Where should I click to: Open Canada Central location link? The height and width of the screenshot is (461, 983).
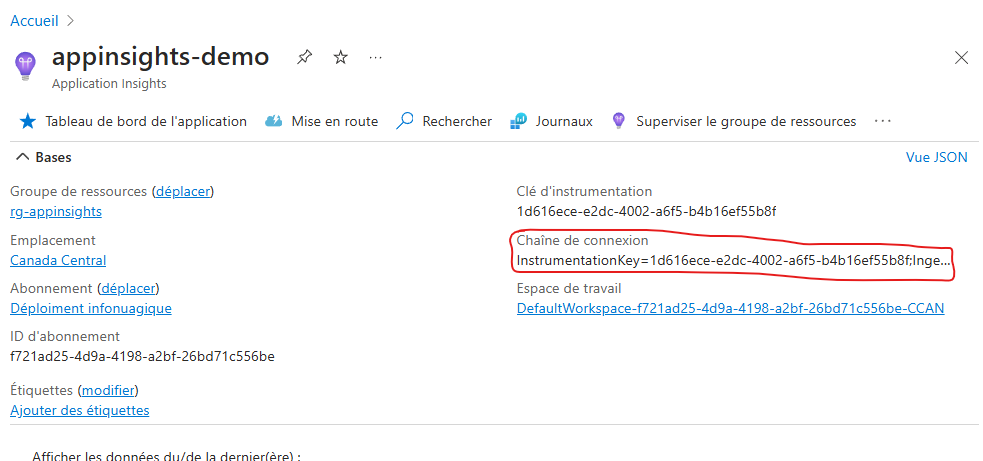(x=58, y=260)
